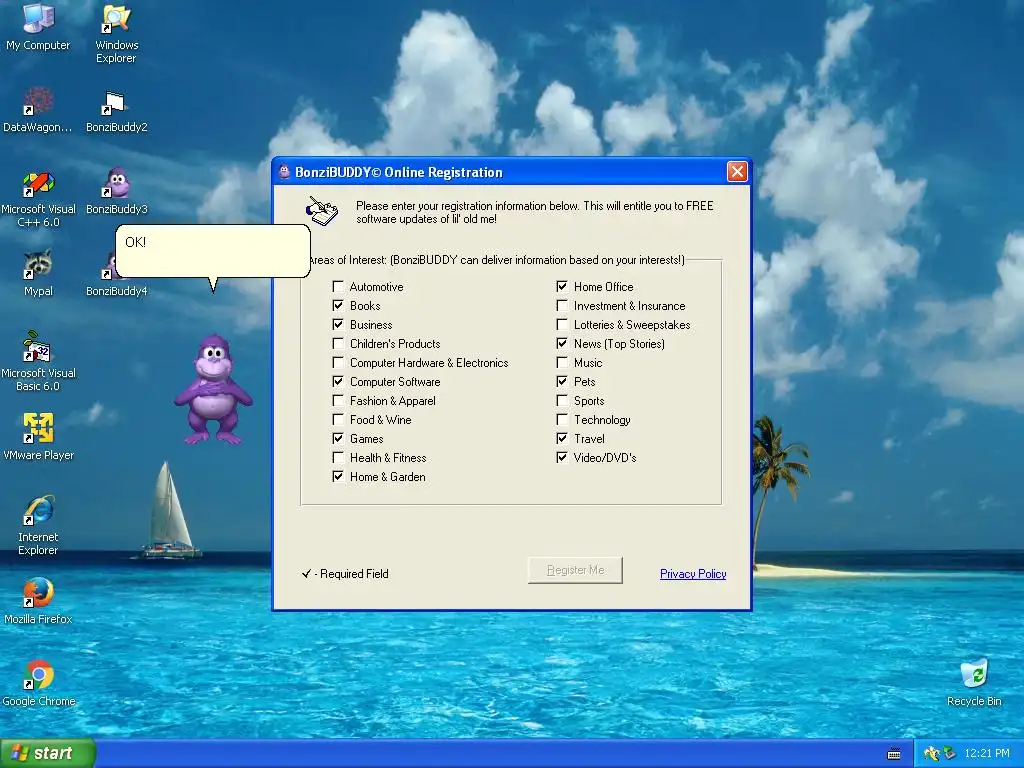Select the DataWagon desktop shortcut
Screen dimensions: 1024x768
pyautogui.click(x=38, y=108)
